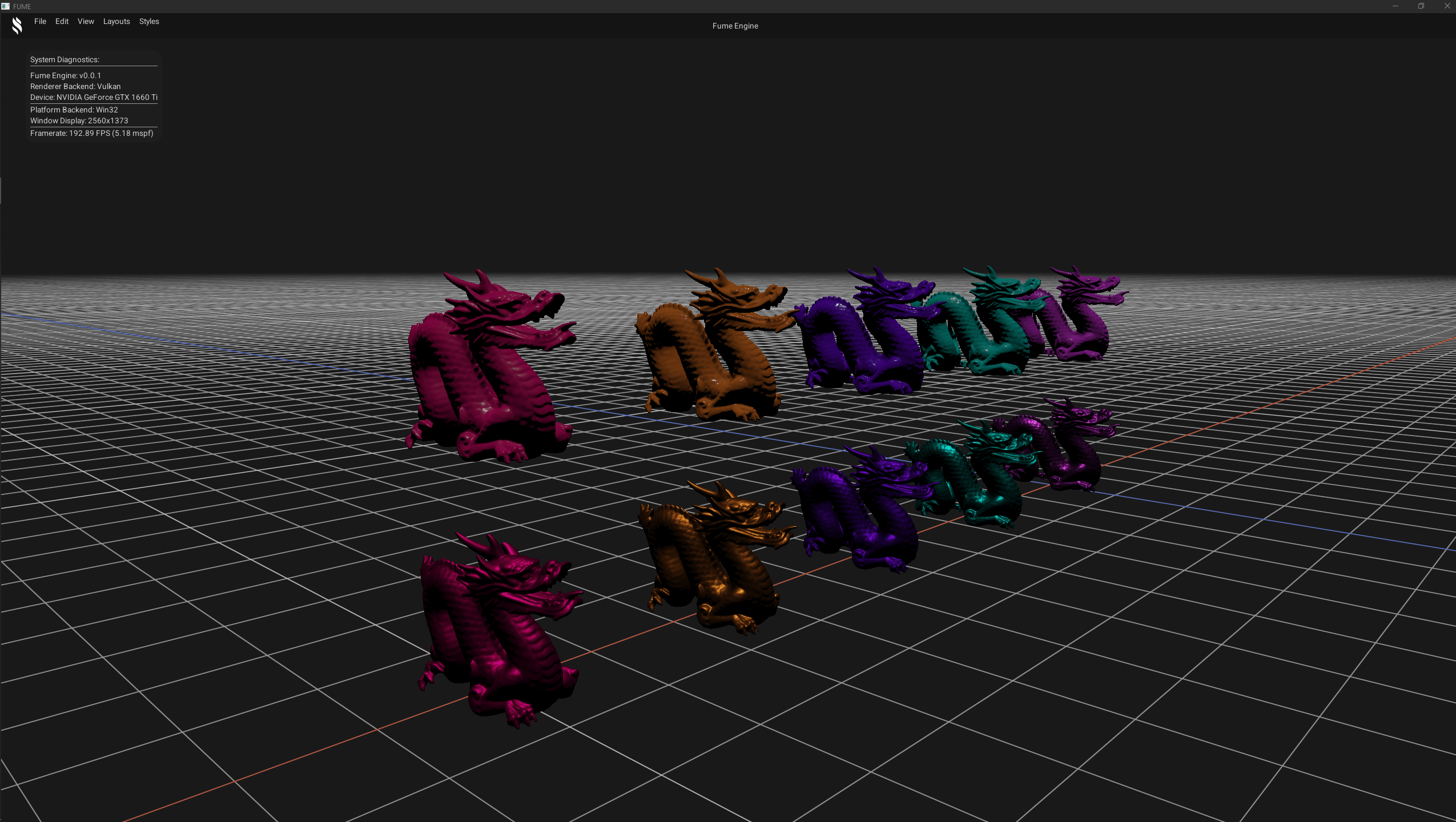
Task: Close the FUME application window
Action: (x=1447, y=6)
